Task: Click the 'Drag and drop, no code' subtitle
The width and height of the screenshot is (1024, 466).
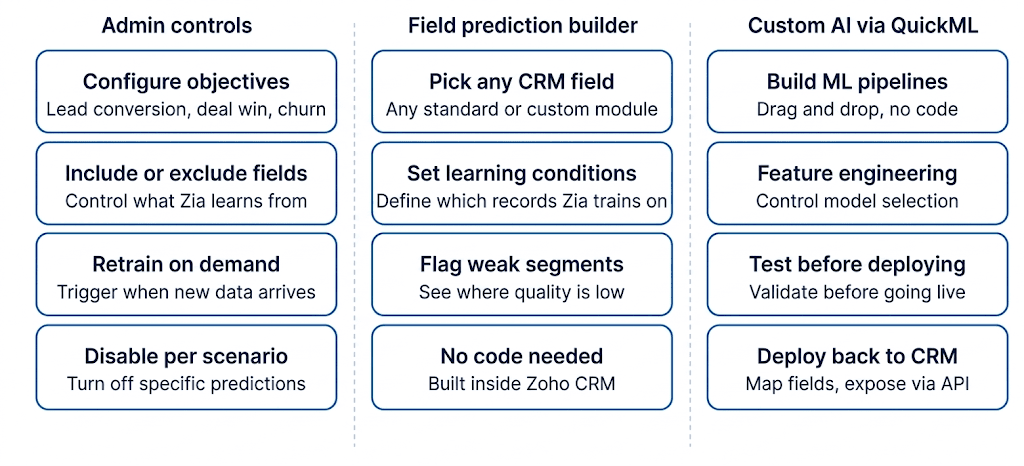Action: [x=857, y=109]
